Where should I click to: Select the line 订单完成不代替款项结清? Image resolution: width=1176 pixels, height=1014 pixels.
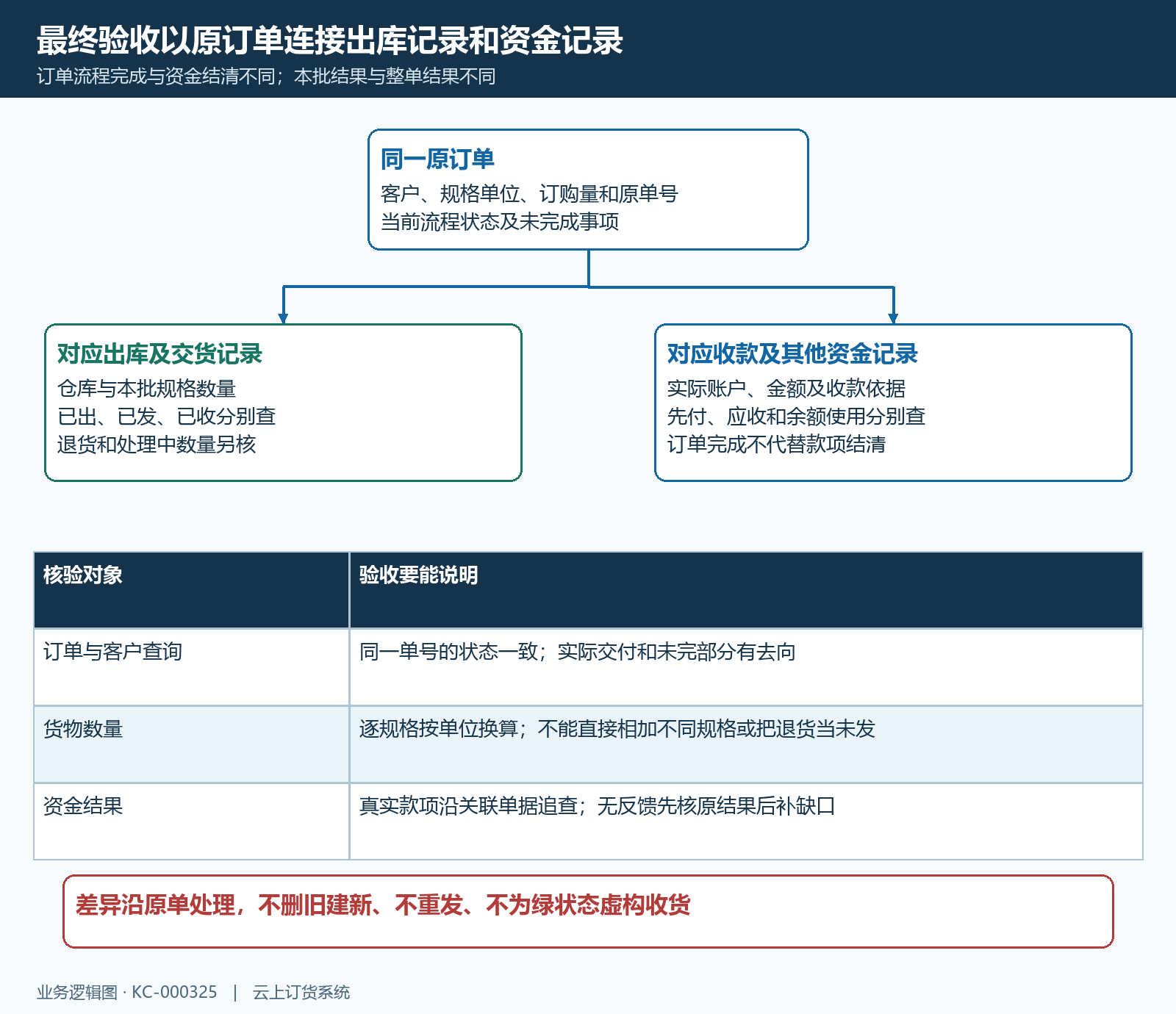coord(776,445)
